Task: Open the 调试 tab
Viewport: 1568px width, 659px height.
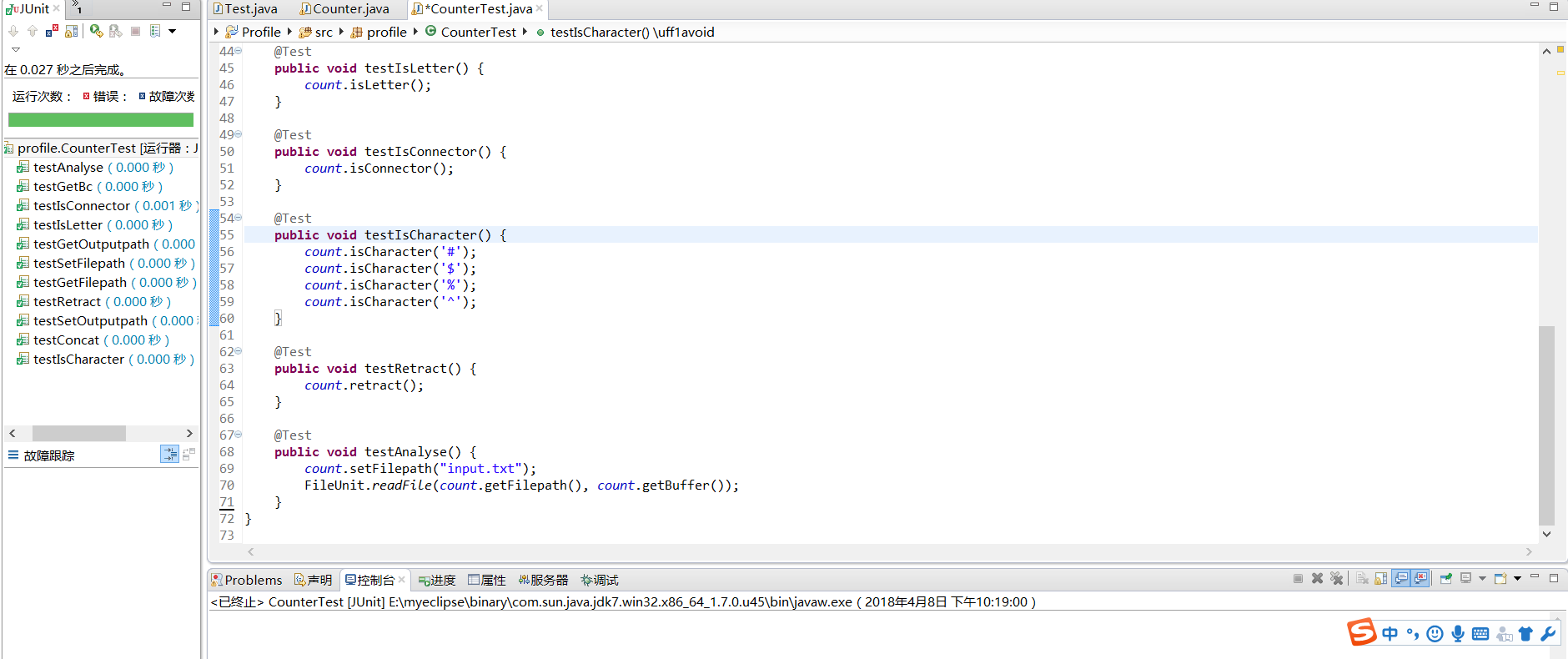Action: coord(600,580)
